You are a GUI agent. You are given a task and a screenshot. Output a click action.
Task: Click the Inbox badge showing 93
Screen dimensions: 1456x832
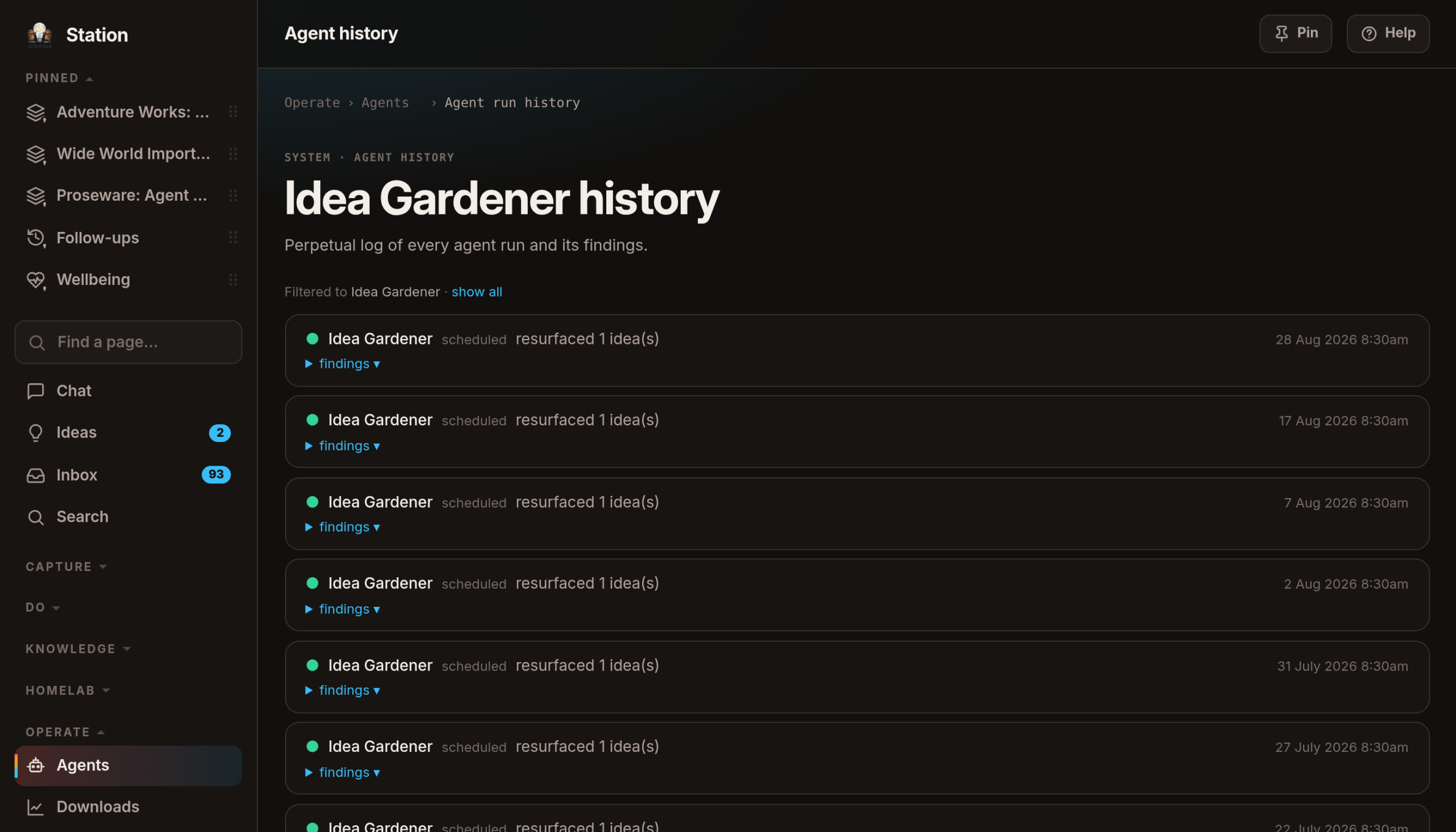pos(216,475)
